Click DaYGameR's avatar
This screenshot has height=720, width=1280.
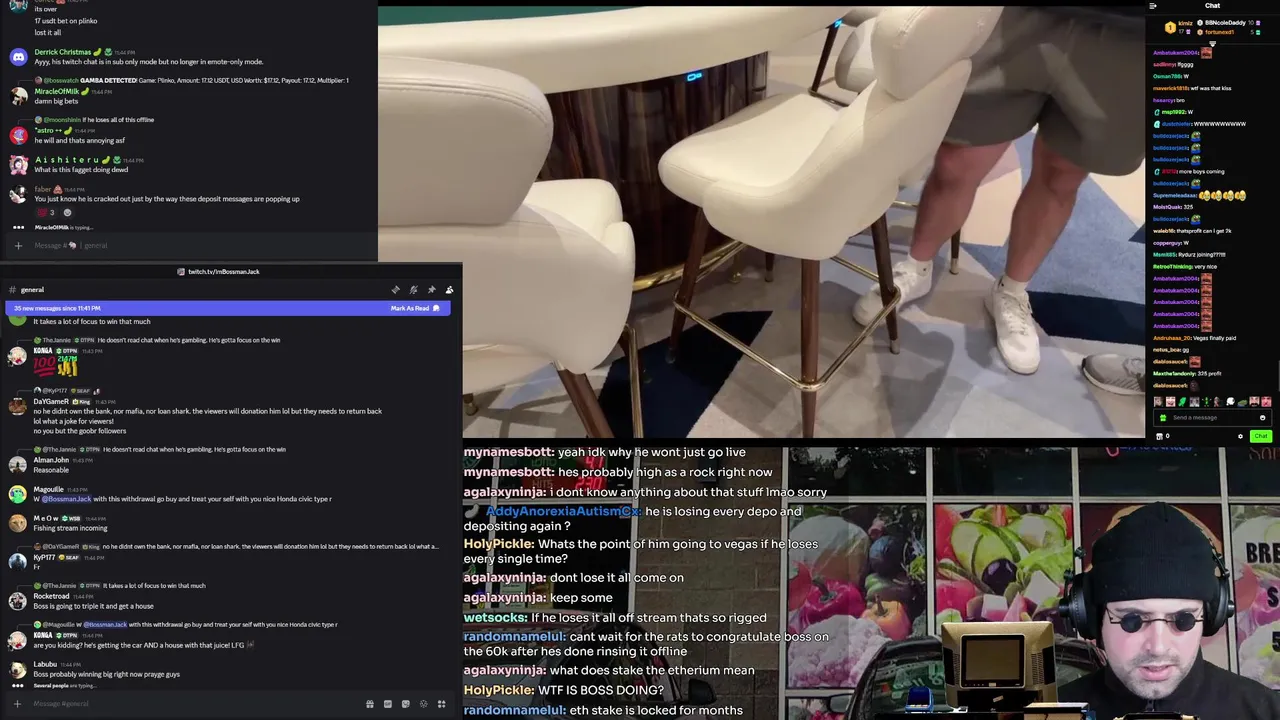click(18, 406)
